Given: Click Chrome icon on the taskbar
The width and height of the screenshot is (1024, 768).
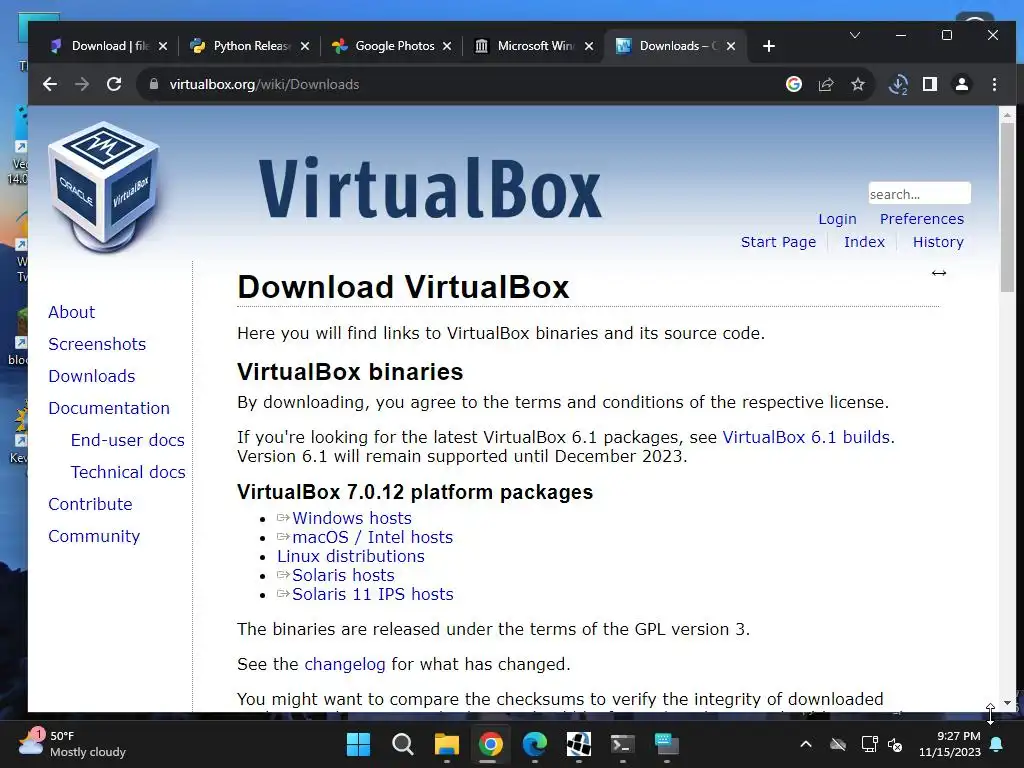Looking at the screenshot, I should [490, 744].
